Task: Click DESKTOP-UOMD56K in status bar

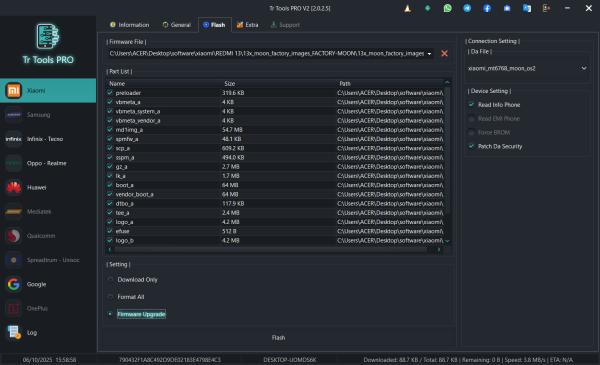Action: [290, 360]
